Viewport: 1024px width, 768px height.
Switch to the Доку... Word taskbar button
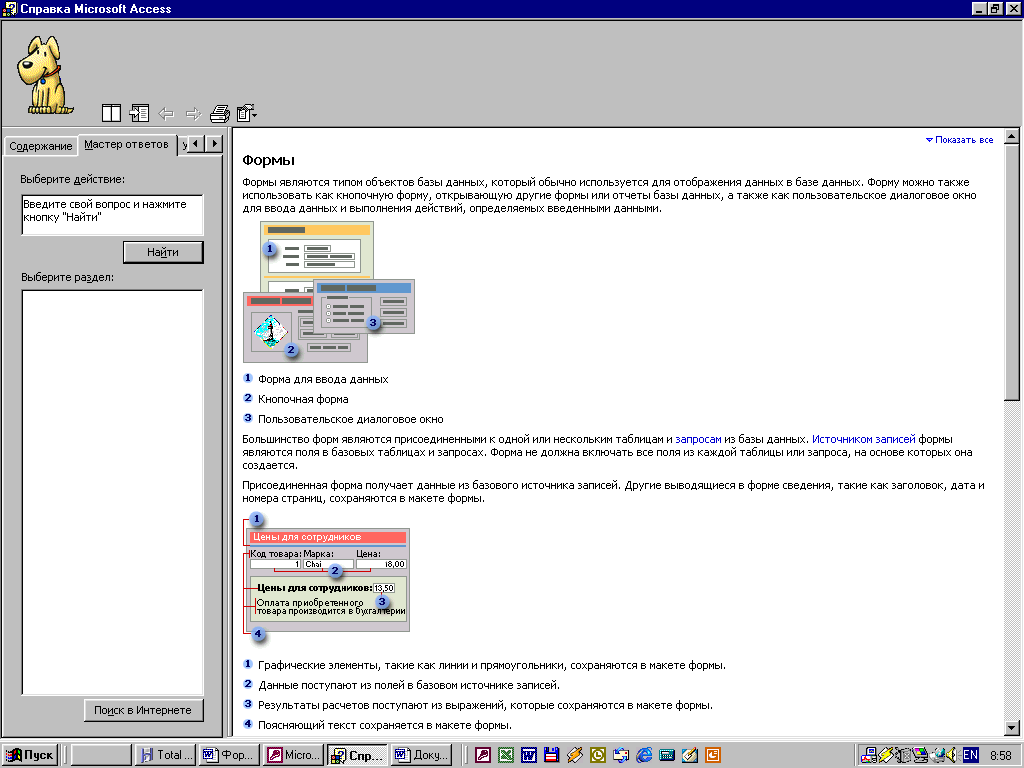coord(422,755)
